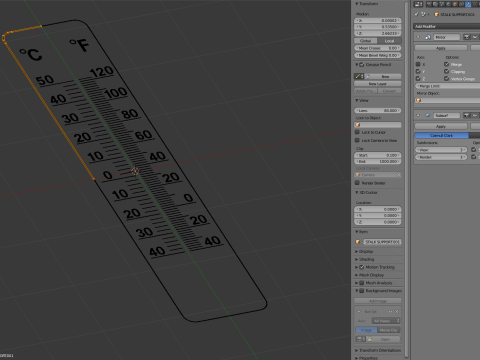480x360 pixels.
Task: Click the Item panel object cube icon
Action: (358, 242)
